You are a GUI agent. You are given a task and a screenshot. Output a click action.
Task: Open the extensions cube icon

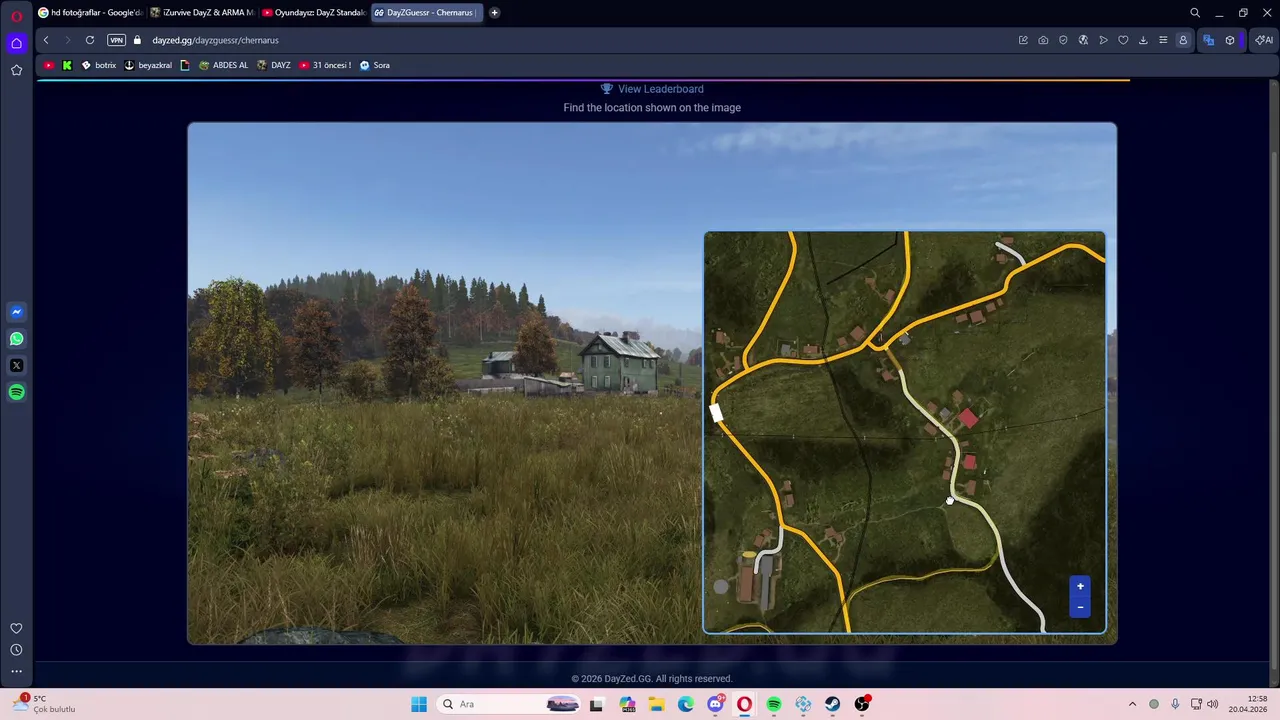click(x=1230, y=40)
